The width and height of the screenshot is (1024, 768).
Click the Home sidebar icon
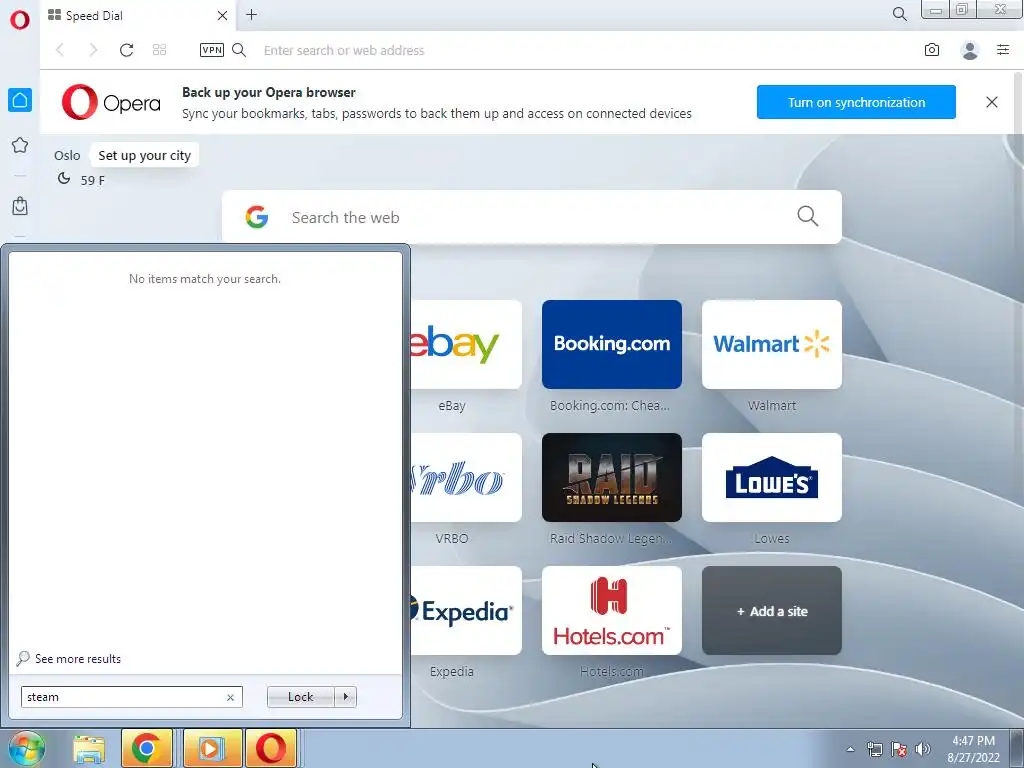20,100
